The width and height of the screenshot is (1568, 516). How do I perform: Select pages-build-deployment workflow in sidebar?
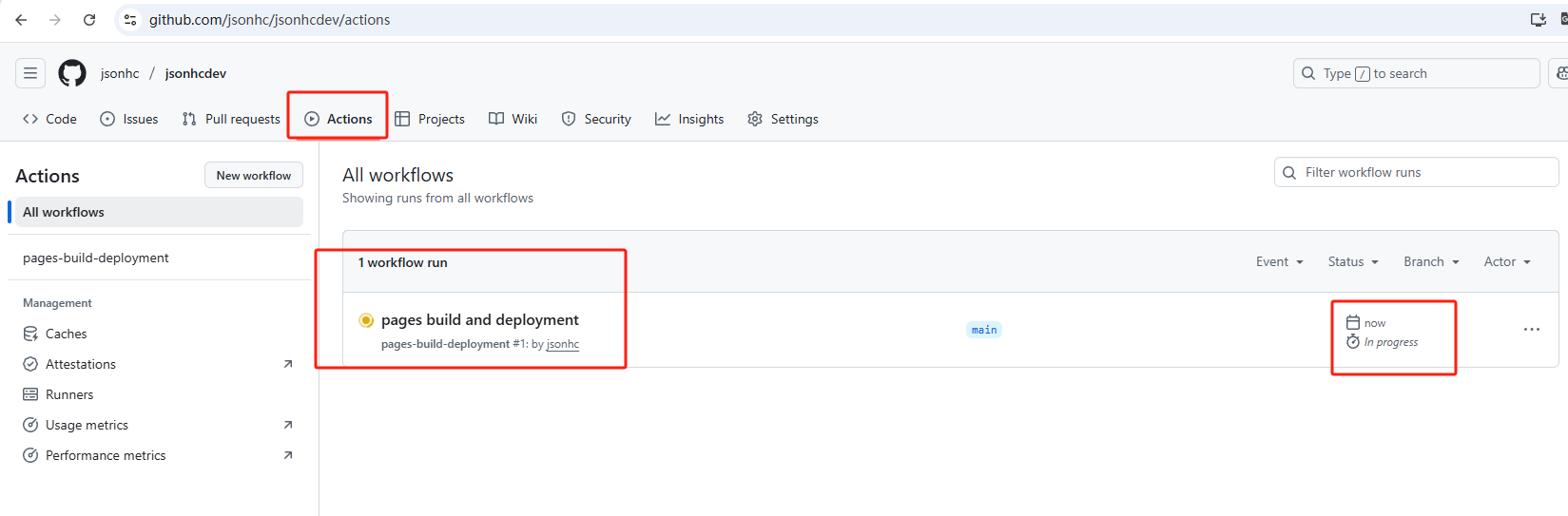coord(96,258)
